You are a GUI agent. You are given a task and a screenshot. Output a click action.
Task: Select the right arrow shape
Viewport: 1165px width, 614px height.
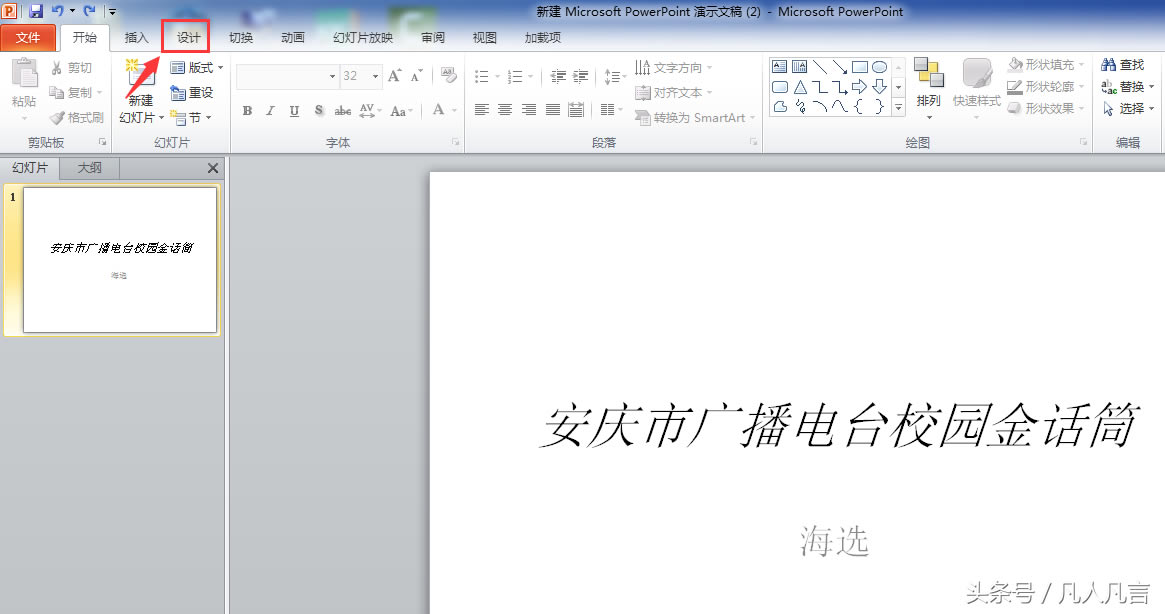(x=860, y=87)
